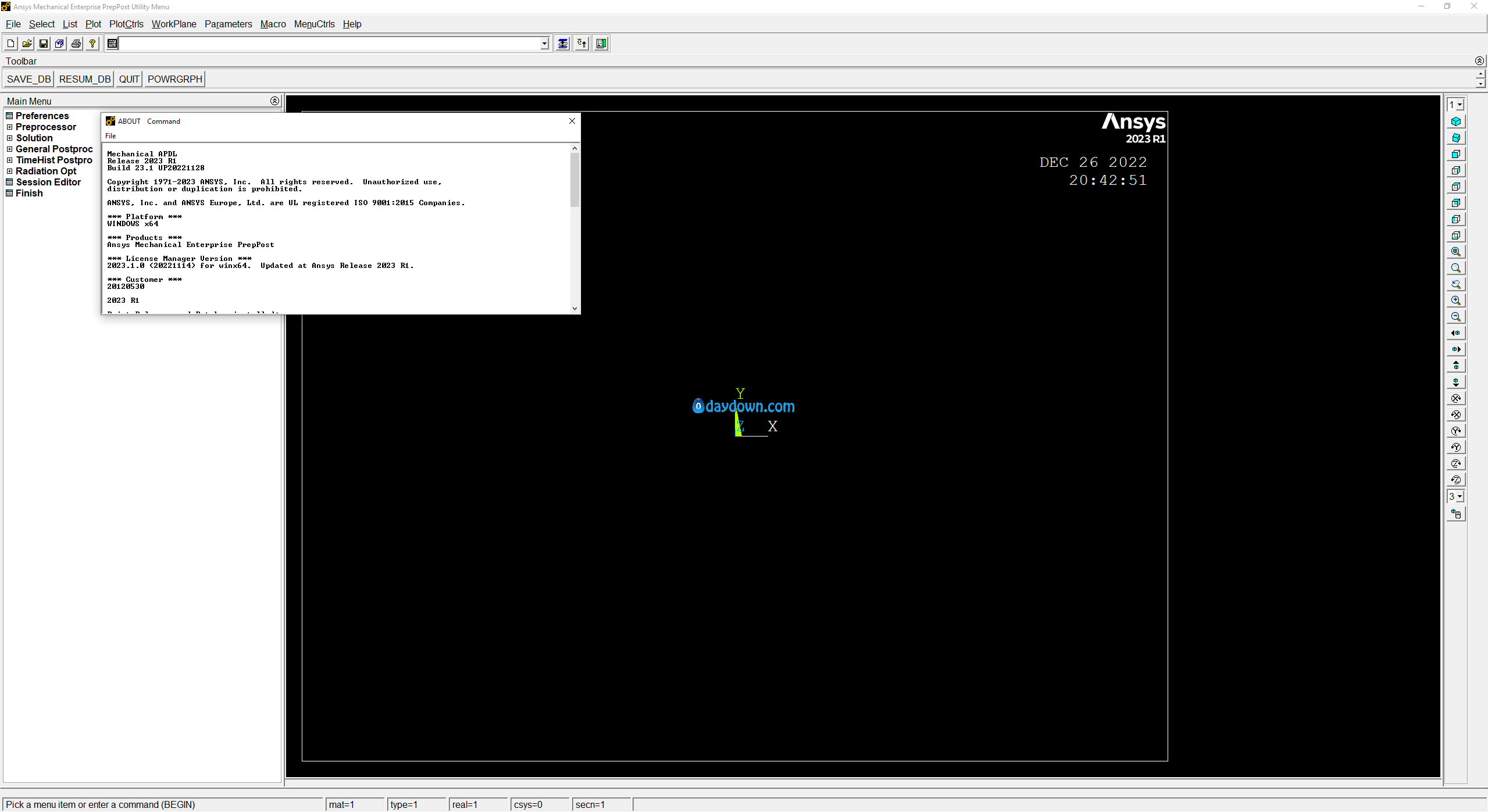The height and width of the screenshot is (812, 1488).
Task: Expand the General Postproc node
Action: (9, 149)
